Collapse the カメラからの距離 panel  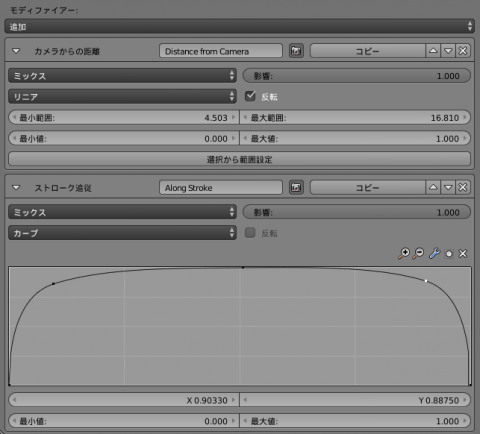(x=16, y=51)
